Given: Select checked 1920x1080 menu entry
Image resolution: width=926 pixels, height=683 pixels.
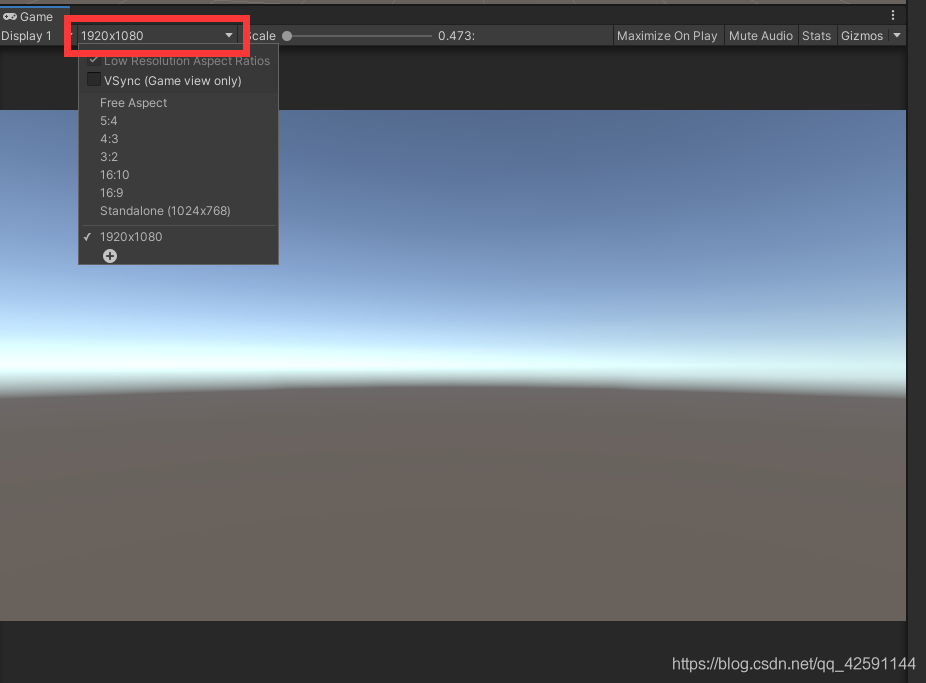Looking at the screenshot, I should tap(178, 237).
